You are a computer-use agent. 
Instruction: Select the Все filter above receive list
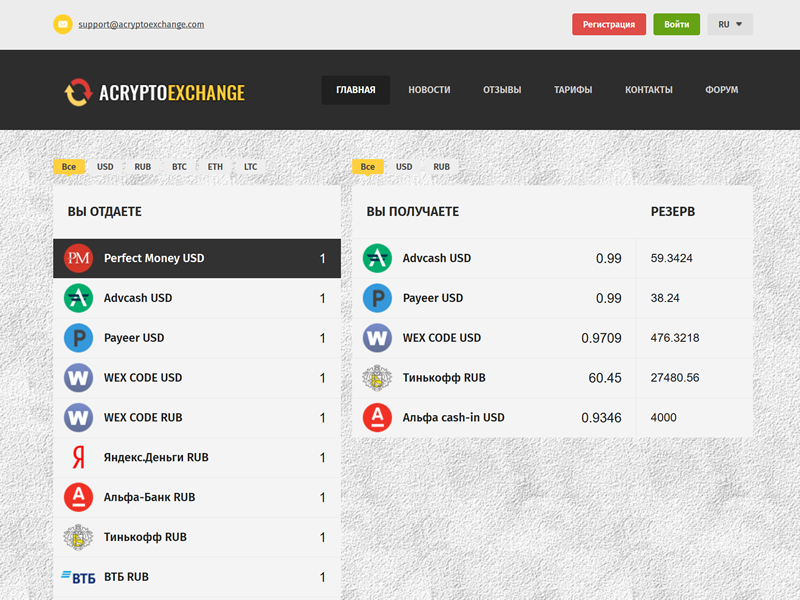tap(368, 167)
